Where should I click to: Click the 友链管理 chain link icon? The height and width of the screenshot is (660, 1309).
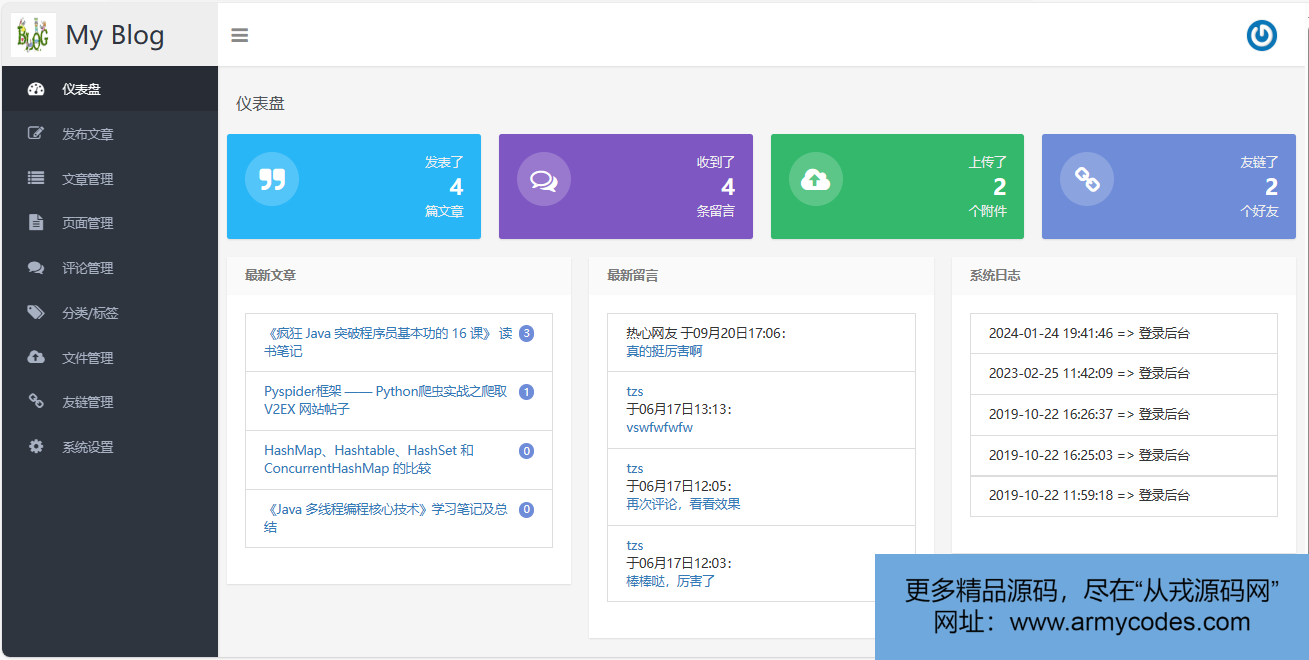(x=36, y=402)
